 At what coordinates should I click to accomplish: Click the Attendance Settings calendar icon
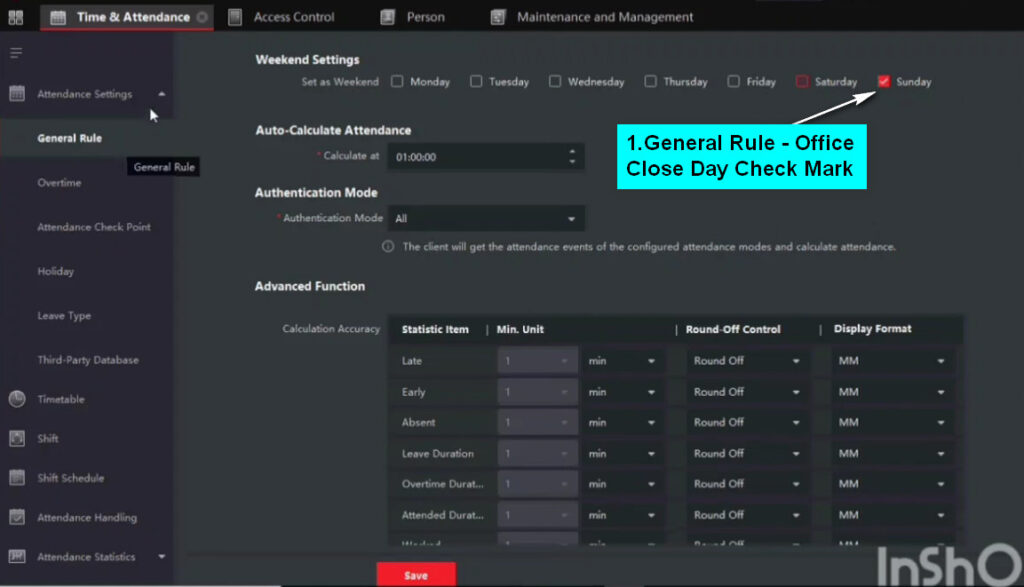pos(17,94)
